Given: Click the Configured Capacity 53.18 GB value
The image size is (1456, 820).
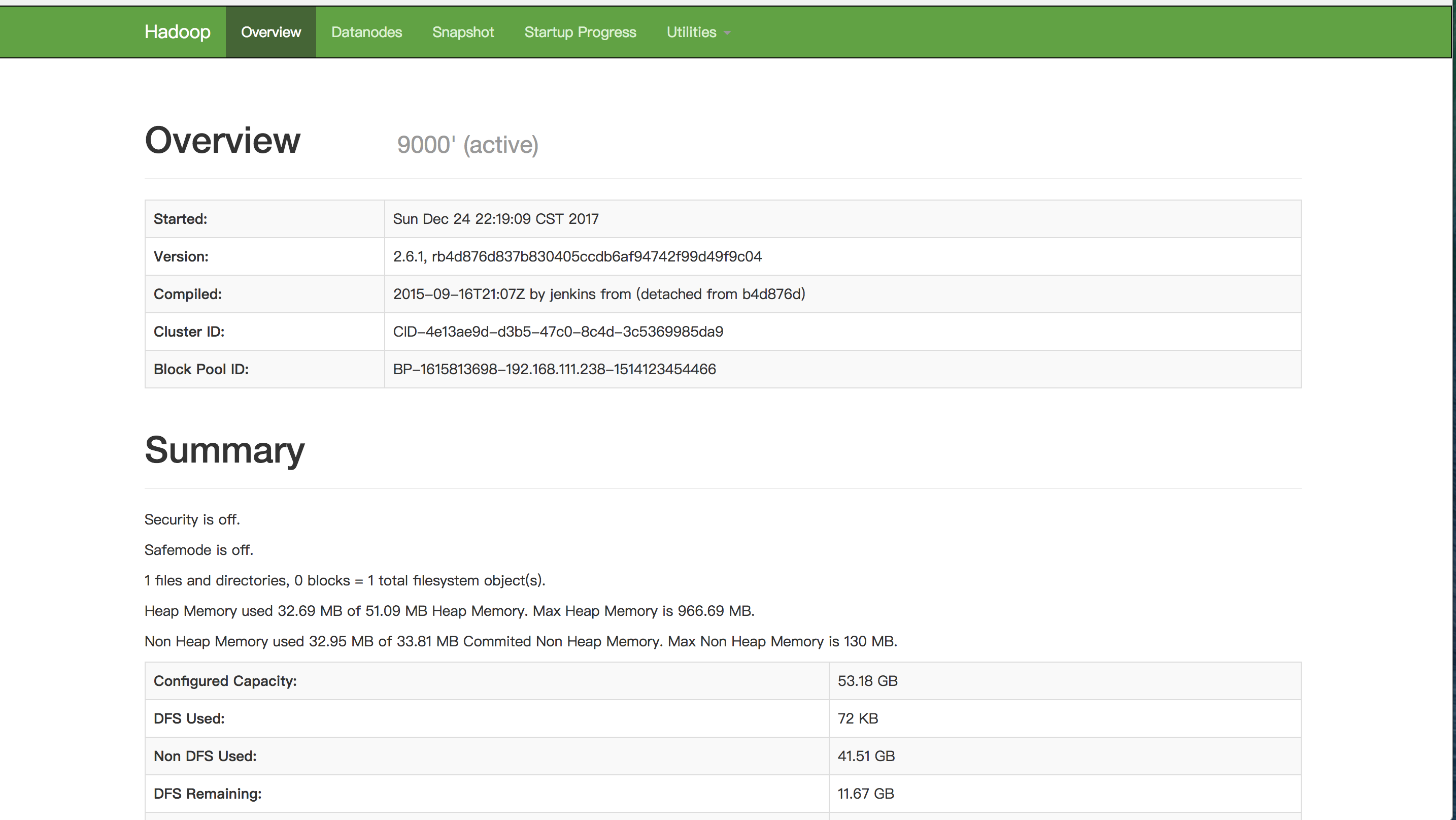Looking at the screenshot, I should tap(867, 681).
